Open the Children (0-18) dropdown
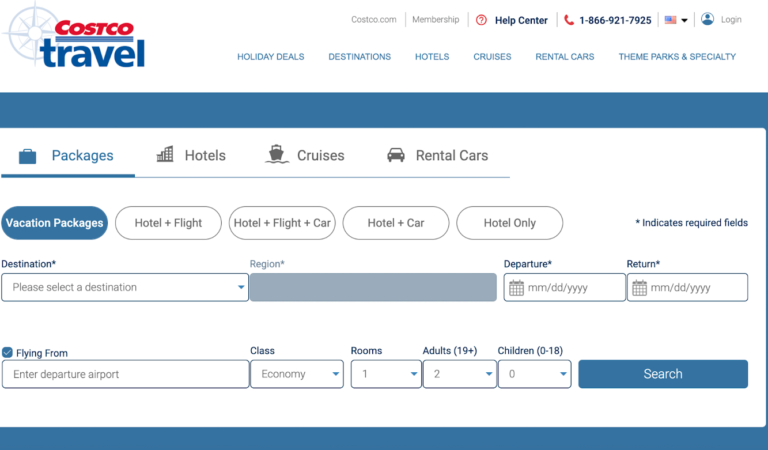Screen dimensions: 768x450 (534, 374)
